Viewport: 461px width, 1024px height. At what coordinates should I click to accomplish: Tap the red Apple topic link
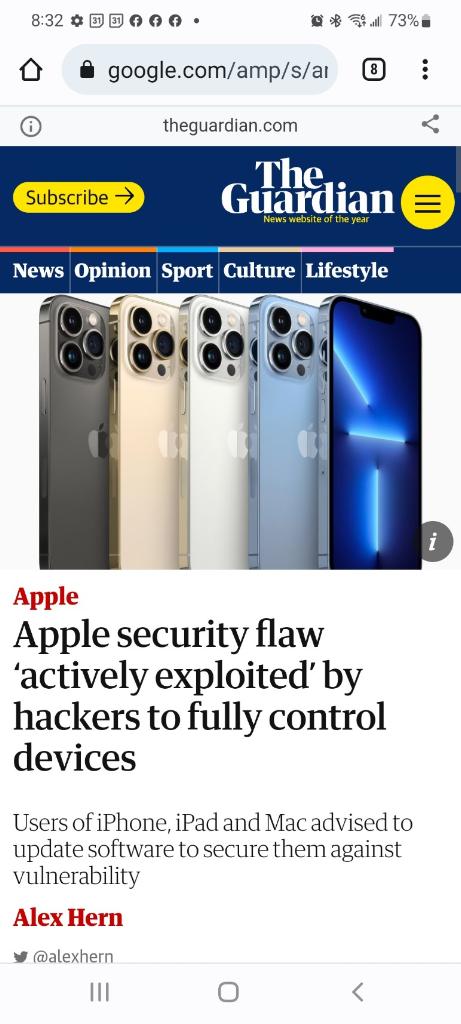pos(46,596)
